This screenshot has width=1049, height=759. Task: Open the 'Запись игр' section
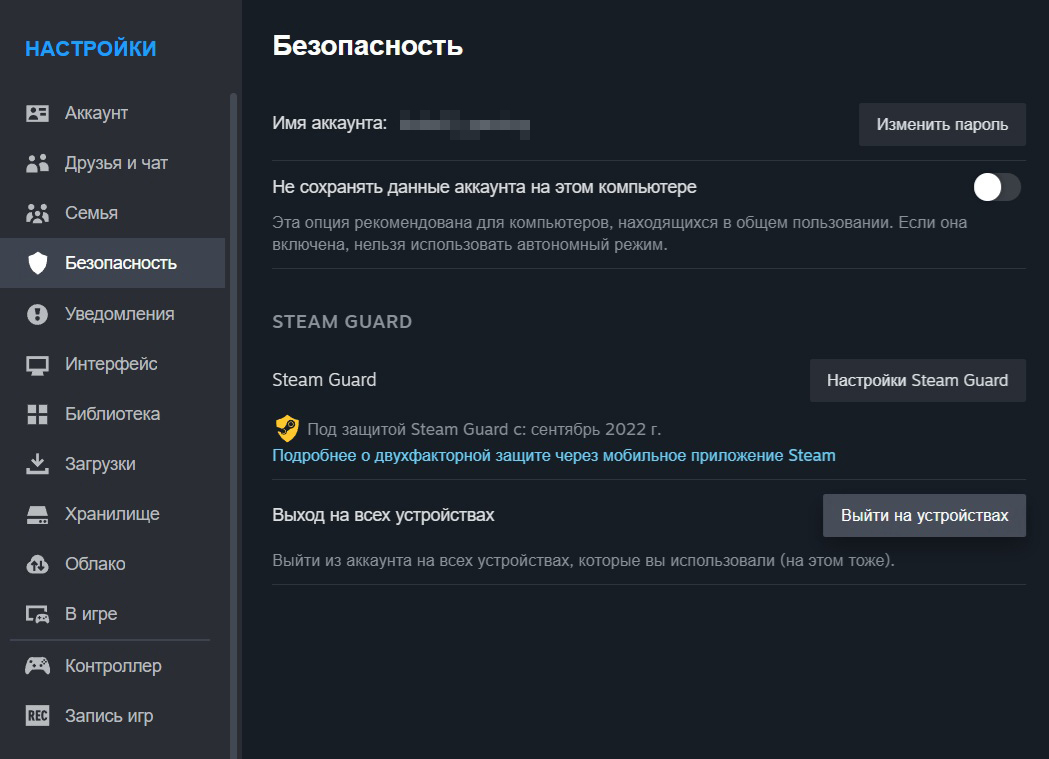coord(112,716)
